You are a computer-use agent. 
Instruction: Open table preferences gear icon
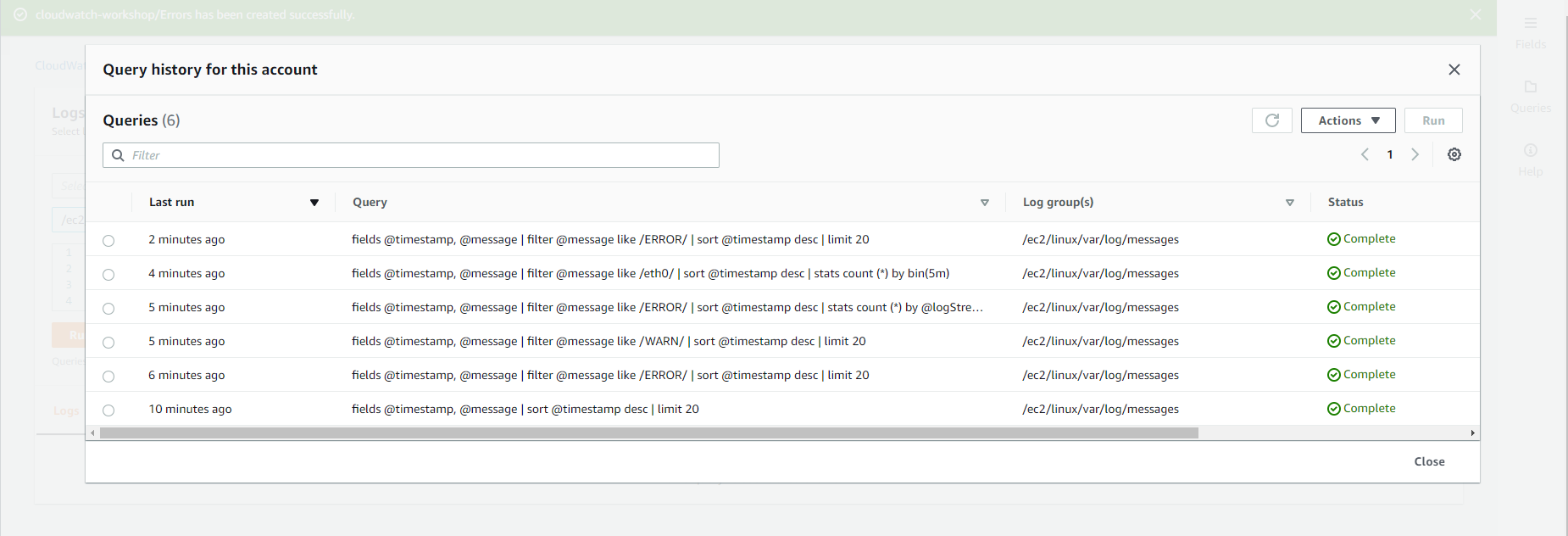coord(1454,154)
